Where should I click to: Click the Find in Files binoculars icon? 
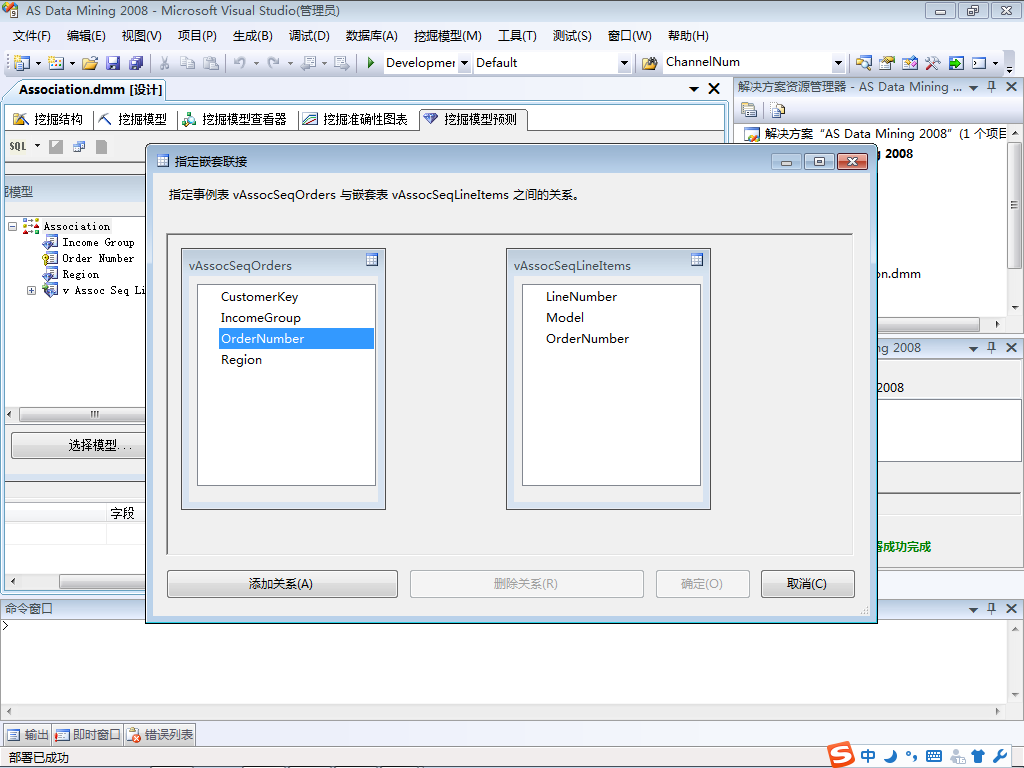point(649,63)
